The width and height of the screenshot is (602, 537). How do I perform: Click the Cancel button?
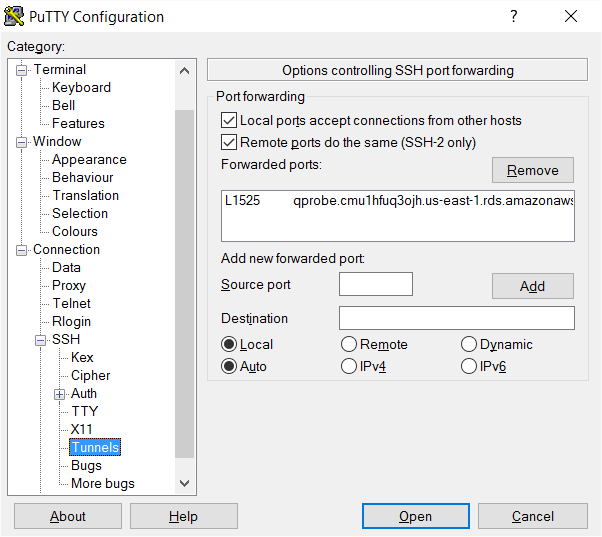click(x=533, y=516)
